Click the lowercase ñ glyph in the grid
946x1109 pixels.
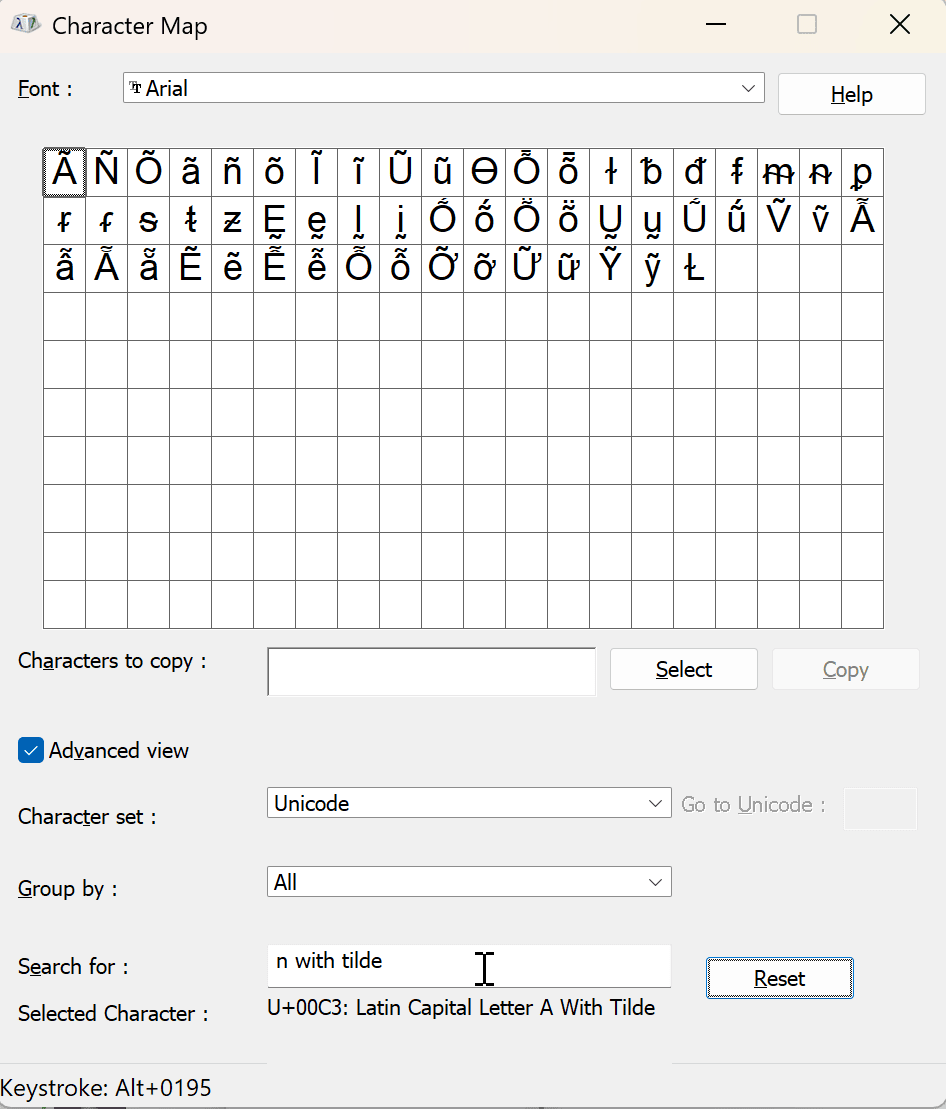232,171
